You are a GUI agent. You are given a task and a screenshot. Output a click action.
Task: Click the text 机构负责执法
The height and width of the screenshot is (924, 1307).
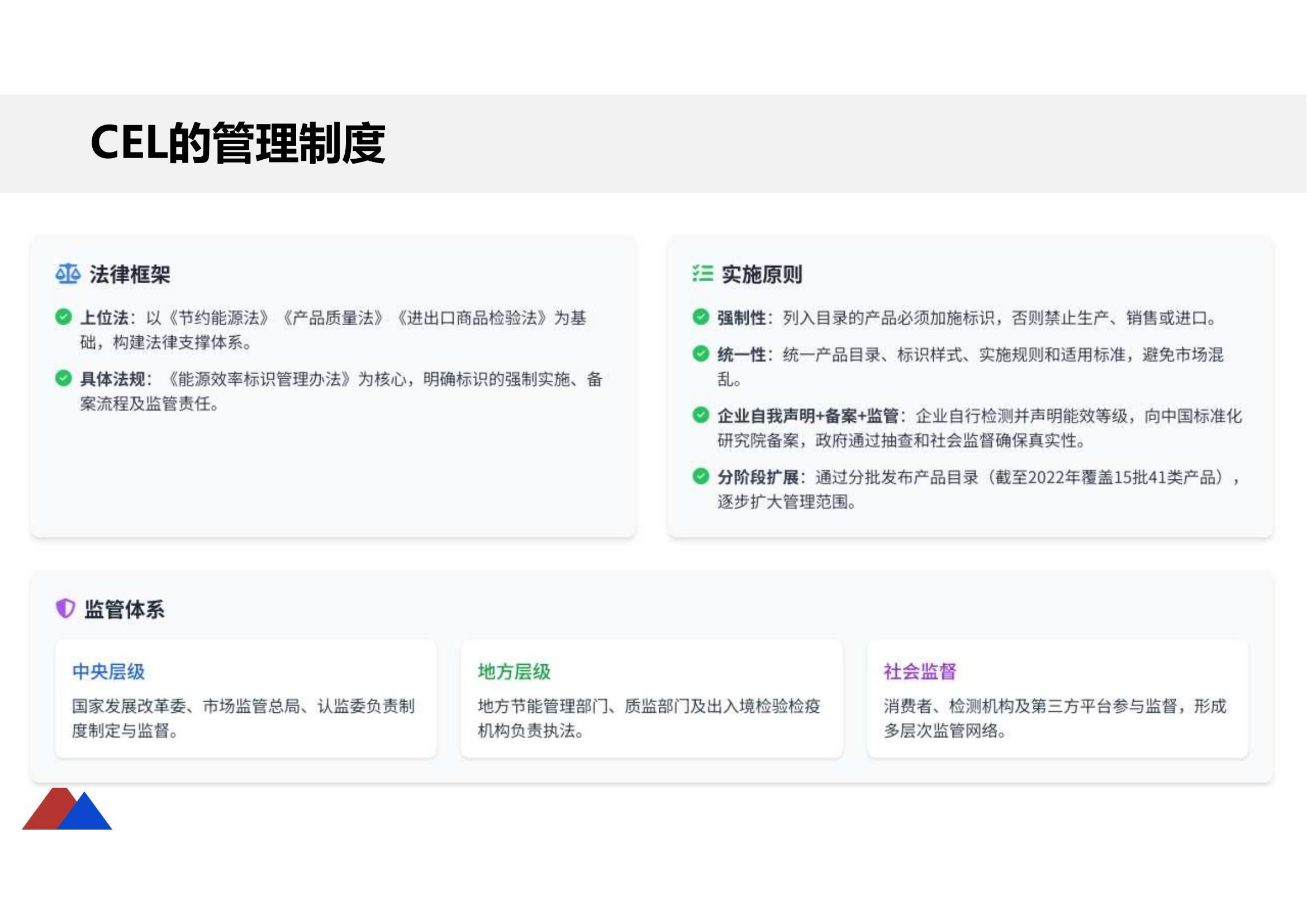526,731
